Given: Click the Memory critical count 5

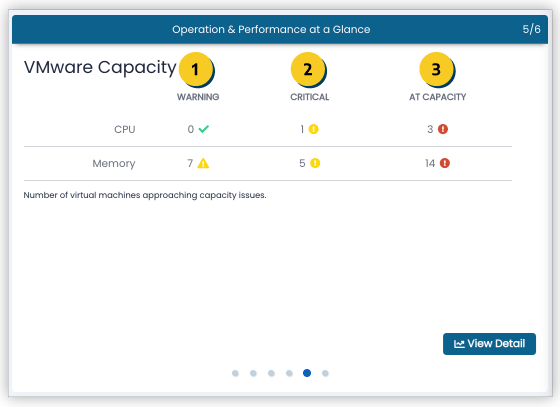Looking at the screenshot, I should (302, 164).
